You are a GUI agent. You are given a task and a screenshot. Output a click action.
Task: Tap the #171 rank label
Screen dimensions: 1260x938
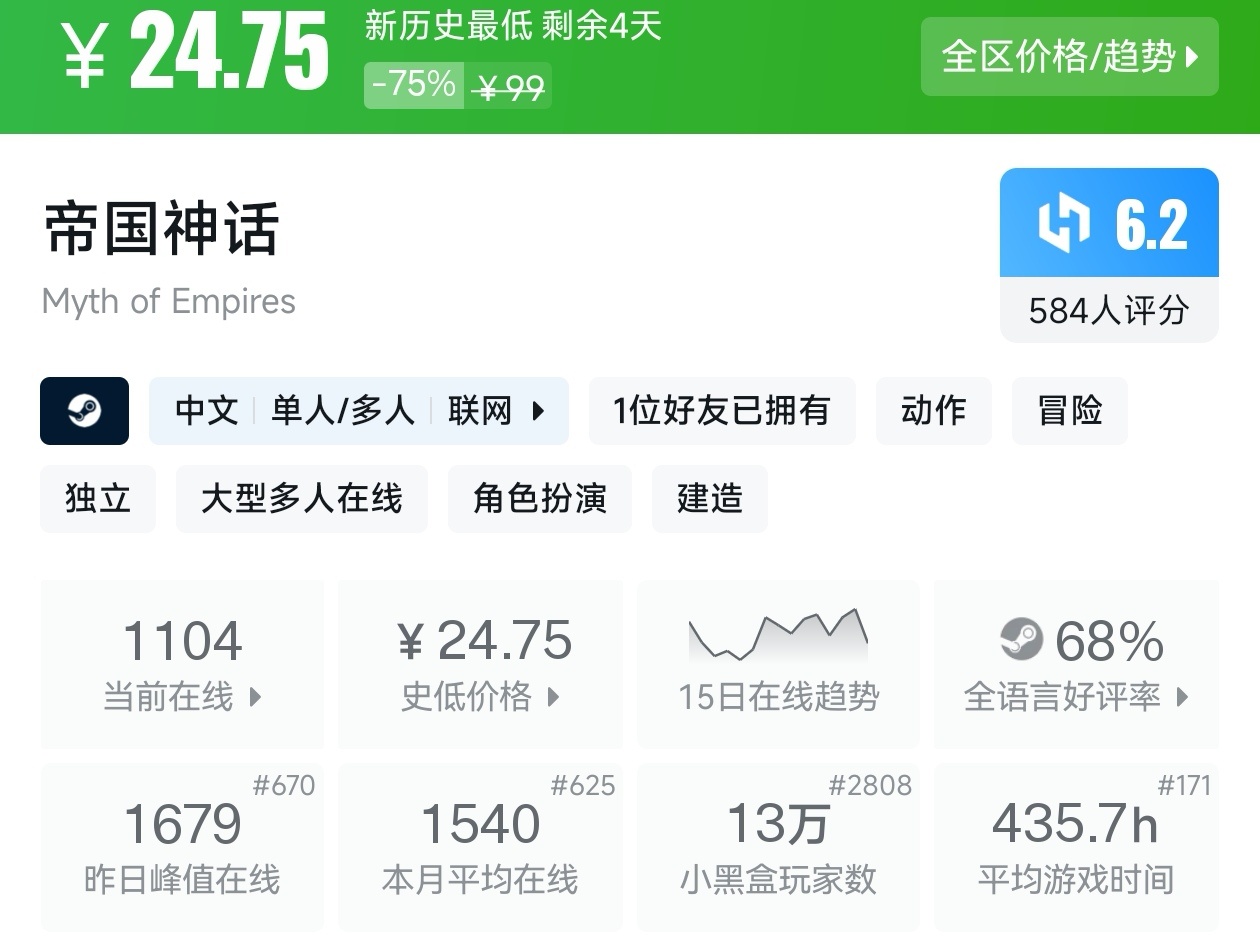pos(1185,786)
